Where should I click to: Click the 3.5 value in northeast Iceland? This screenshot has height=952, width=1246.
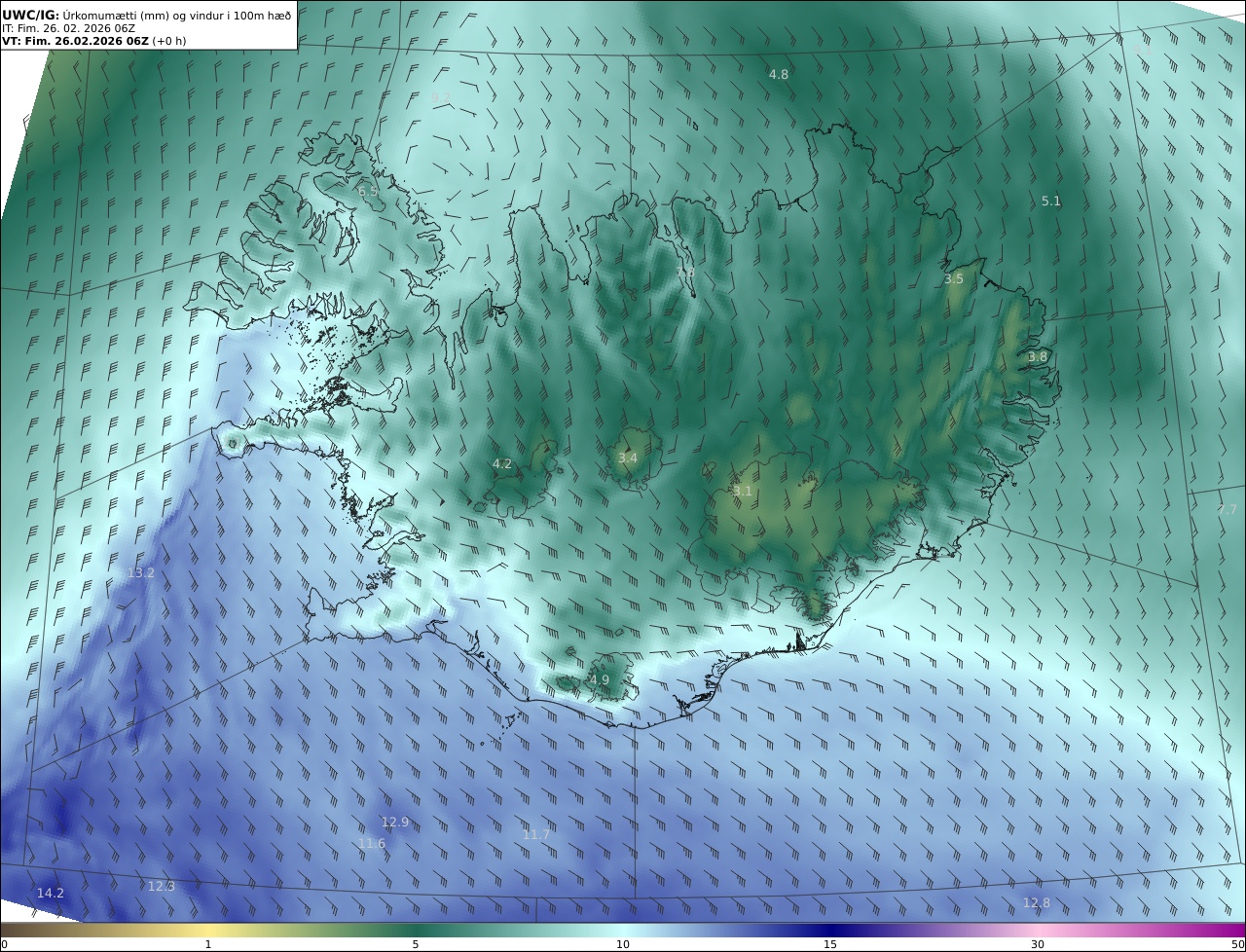(x=954, y=279)
